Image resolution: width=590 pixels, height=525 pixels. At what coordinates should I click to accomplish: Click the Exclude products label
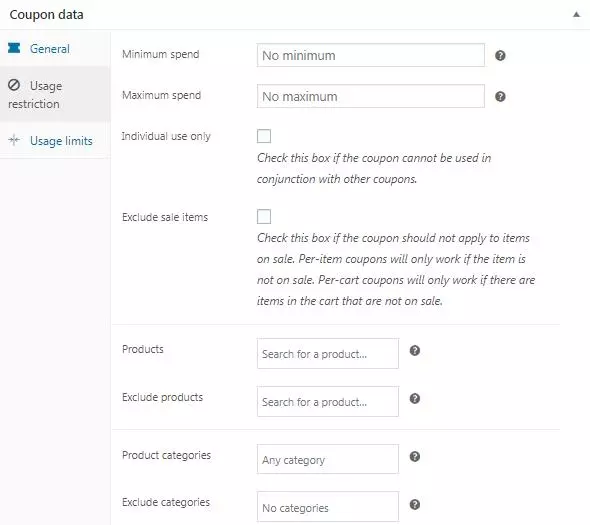click(162, 397)
